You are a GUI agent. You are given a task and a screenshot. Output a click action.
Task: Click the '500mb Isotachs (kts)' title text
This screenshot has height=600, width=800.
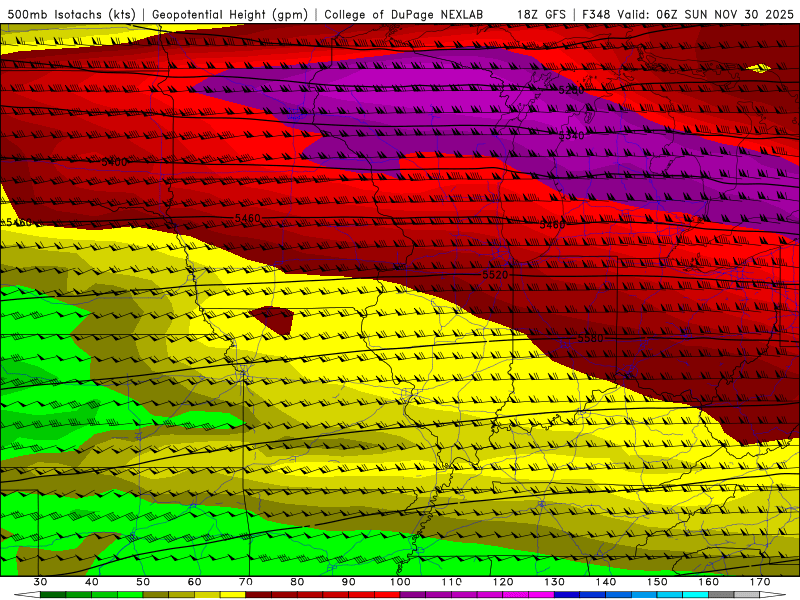coord(71,14)
